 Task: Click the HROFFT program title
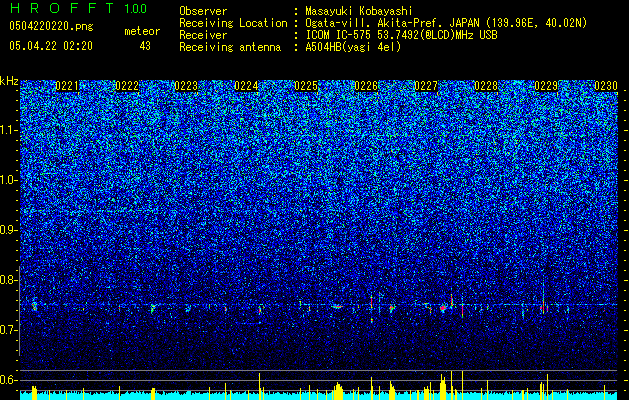[x=62, y=8]
